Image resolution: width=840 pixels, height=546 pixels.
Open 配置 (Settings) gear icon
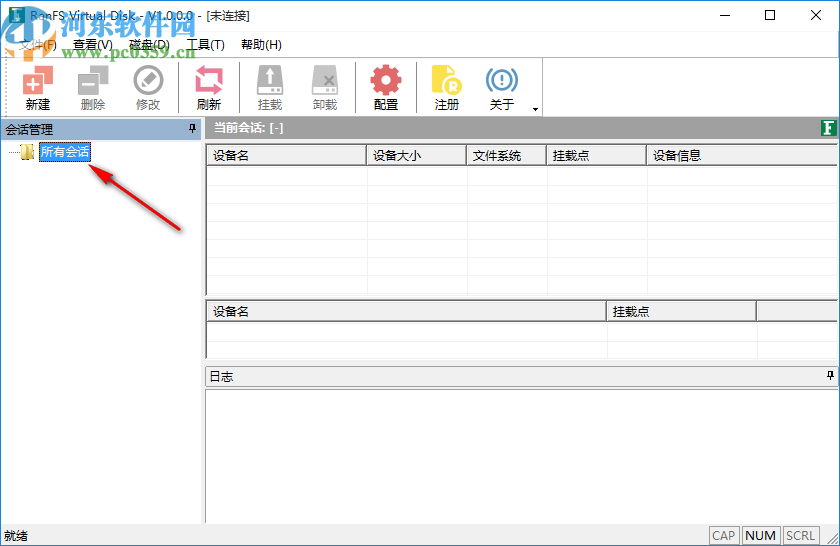click(386, 87)
